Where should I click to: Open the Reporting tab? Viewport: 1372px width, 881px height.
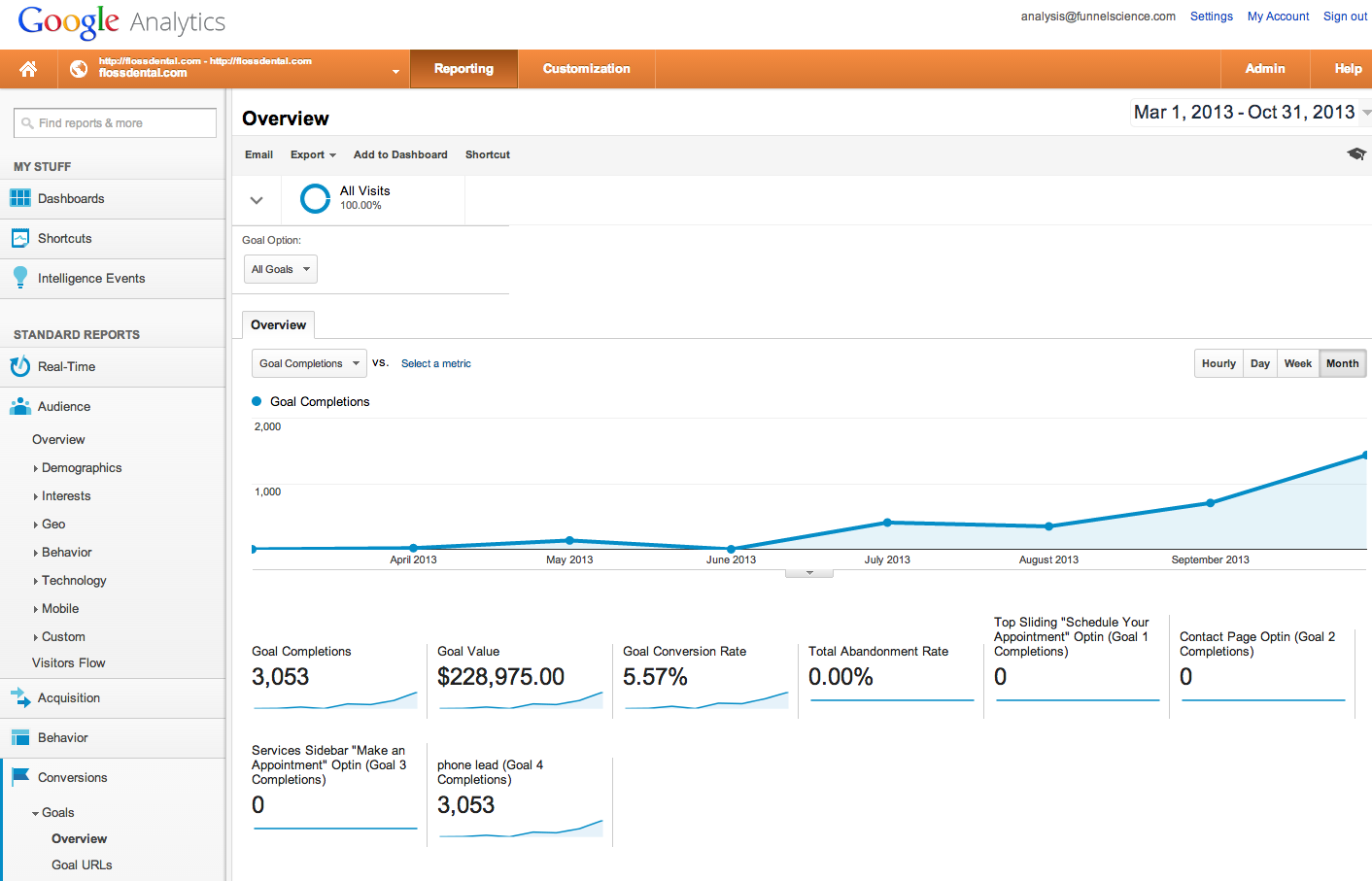click(463, 69)
